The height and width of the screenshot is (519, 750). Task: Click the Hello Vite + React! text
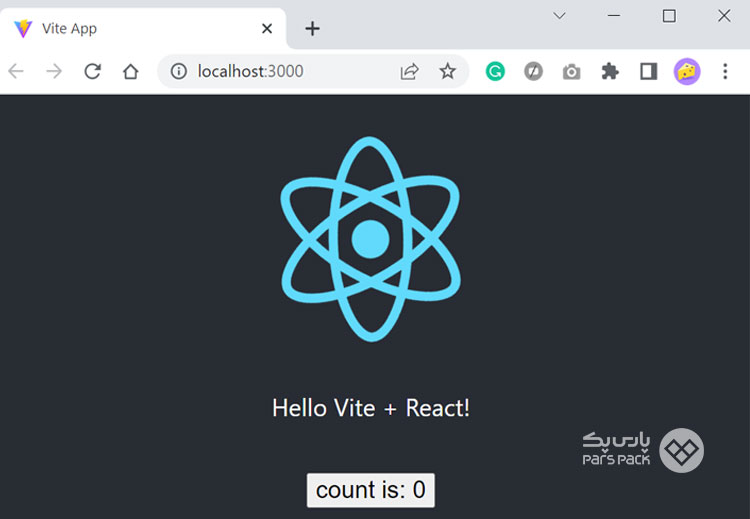click(x=371, y=408)
